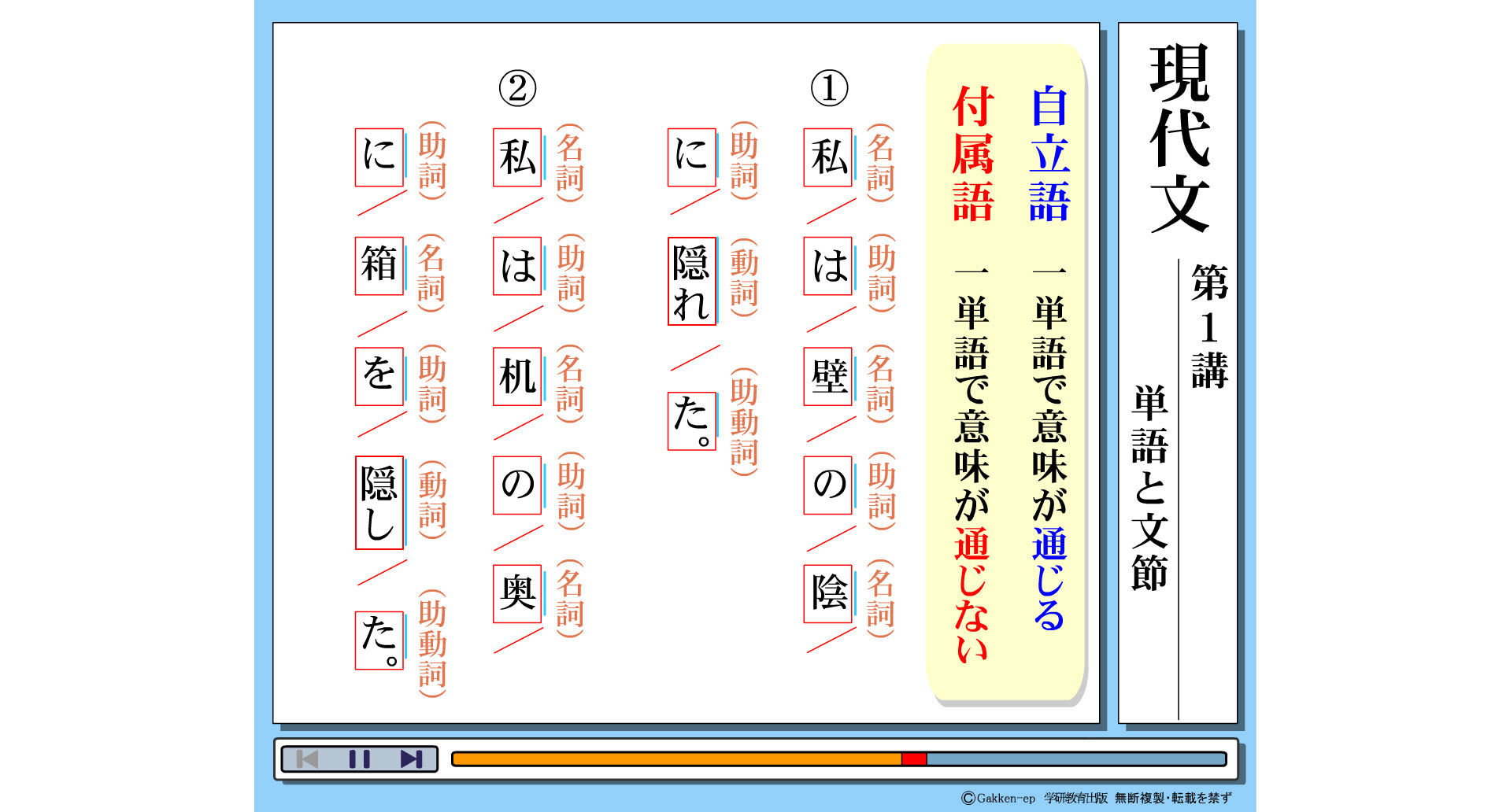
Task: Click the red term 付属語
Action: [973, 154]
